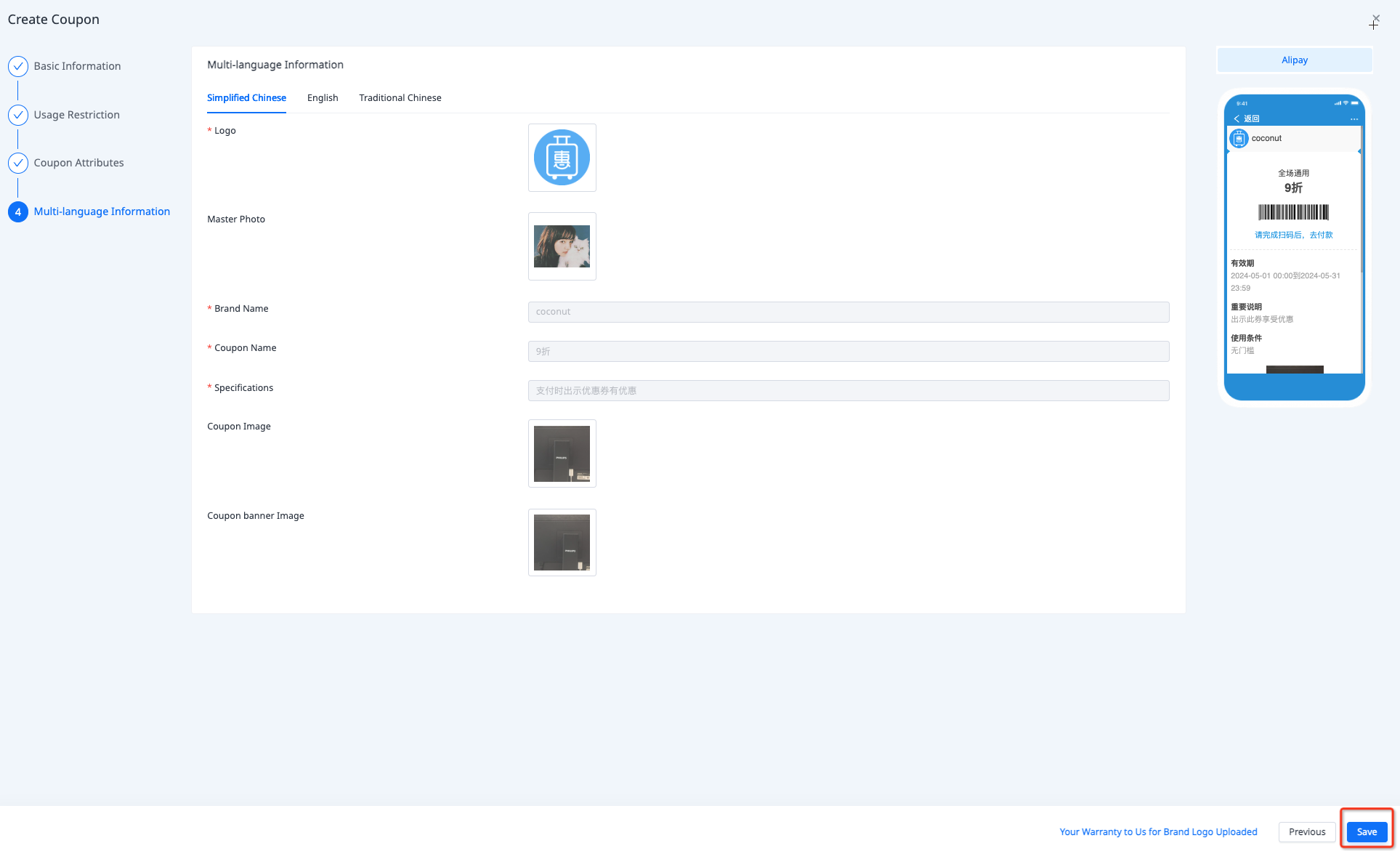
Task: Select the Simplified Chinese tab
Action: pos(246,98)
